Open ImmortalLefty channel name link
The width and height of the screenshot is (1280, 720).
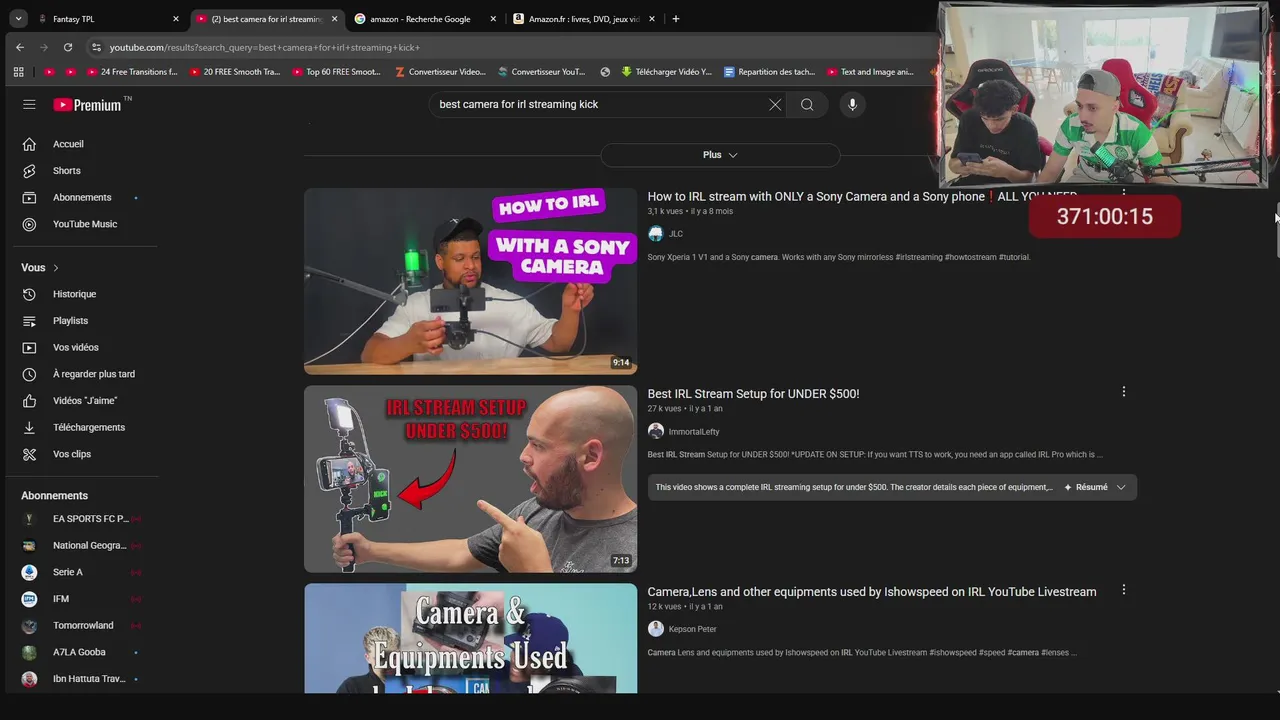click(x=694, y=432)
